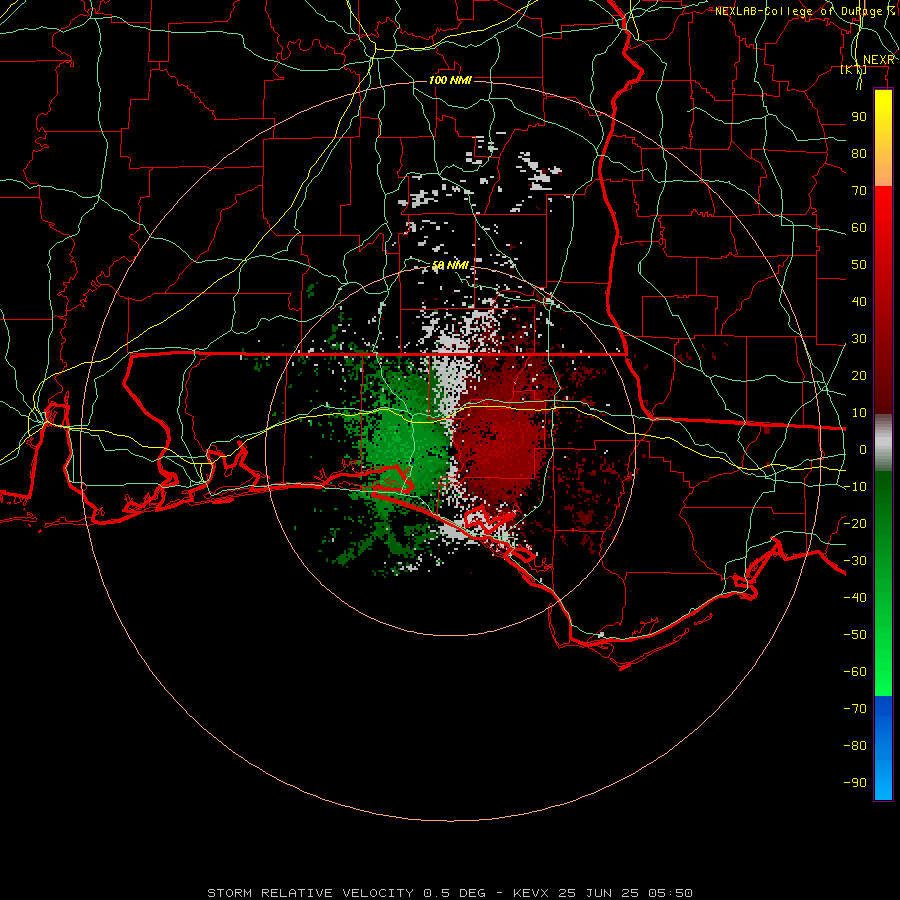Click the blue segment of the color bar

point(883,748)
